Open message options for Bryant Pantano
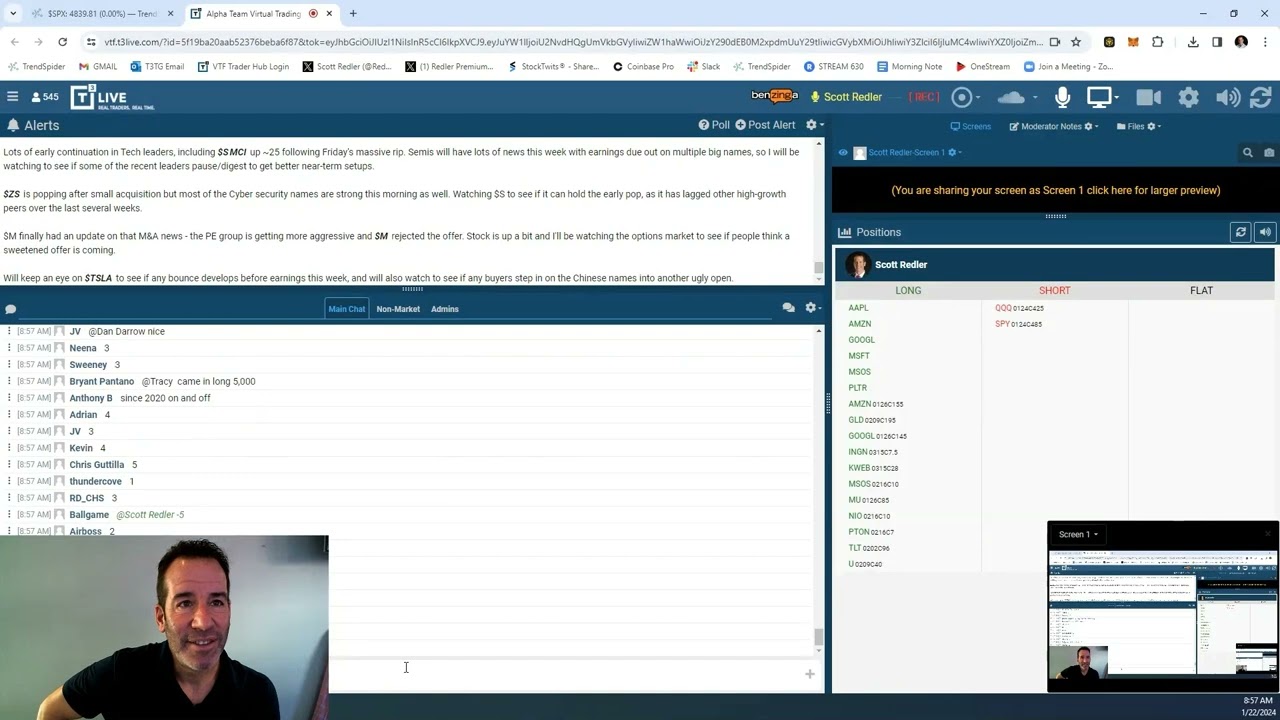 coord(9,381)
